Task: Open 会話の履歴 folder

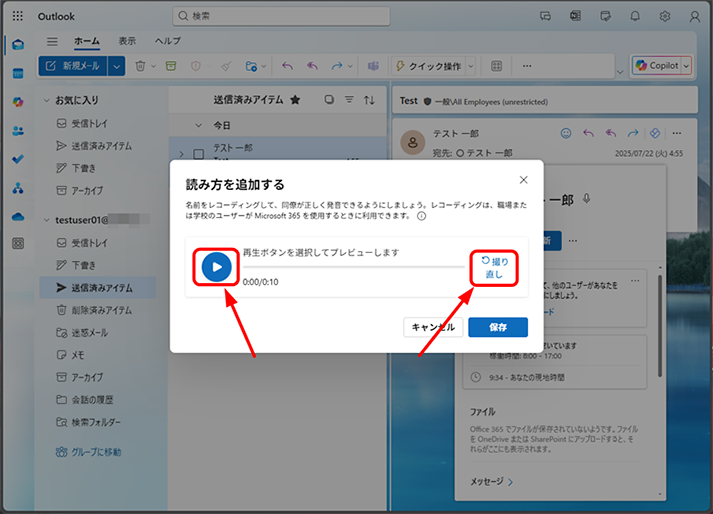Action: point(92,400)
